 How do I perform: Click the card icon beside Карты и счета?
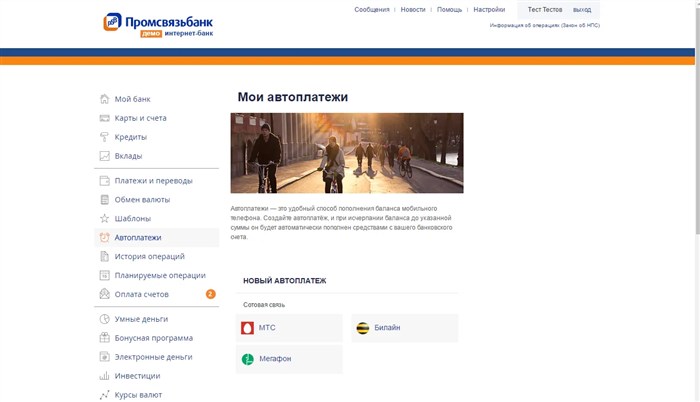pyautogui.click(x=104, y=118)
